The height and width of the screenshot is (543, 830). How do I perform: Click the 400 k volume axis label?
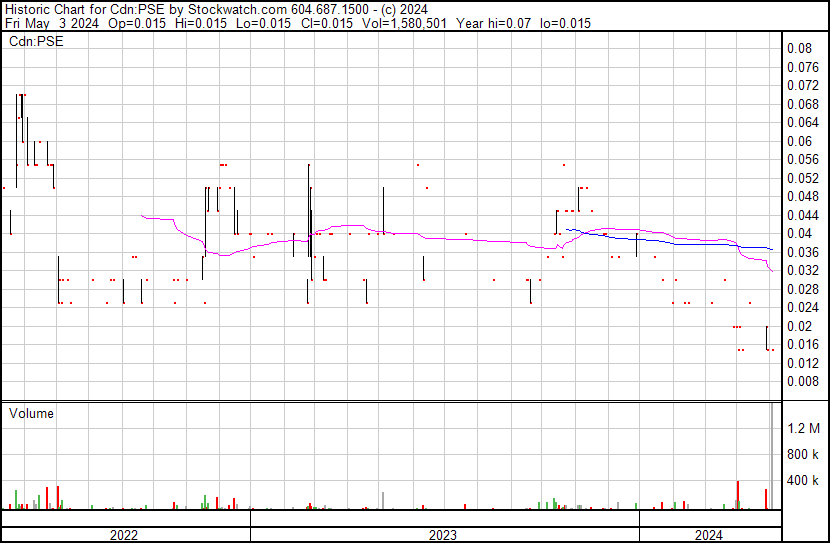pyautogui.click(x=803, y=481)
